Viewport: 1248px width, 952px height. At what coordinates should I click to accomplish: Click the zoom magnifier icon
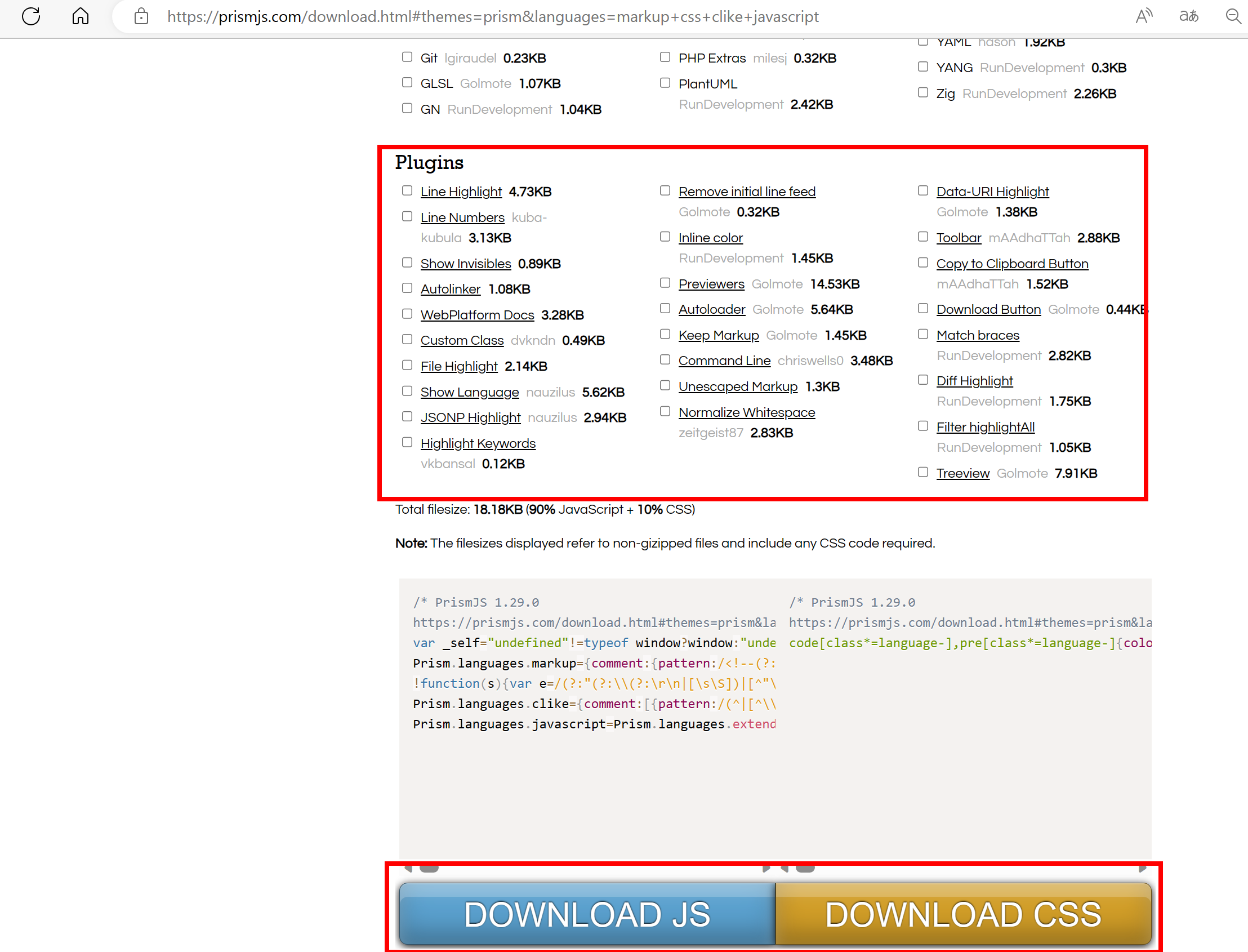coord(1233,16)
